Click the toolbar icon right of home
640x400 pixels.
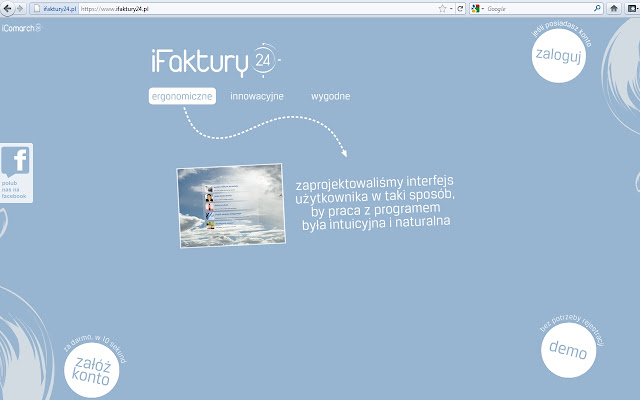pos(632,9)
